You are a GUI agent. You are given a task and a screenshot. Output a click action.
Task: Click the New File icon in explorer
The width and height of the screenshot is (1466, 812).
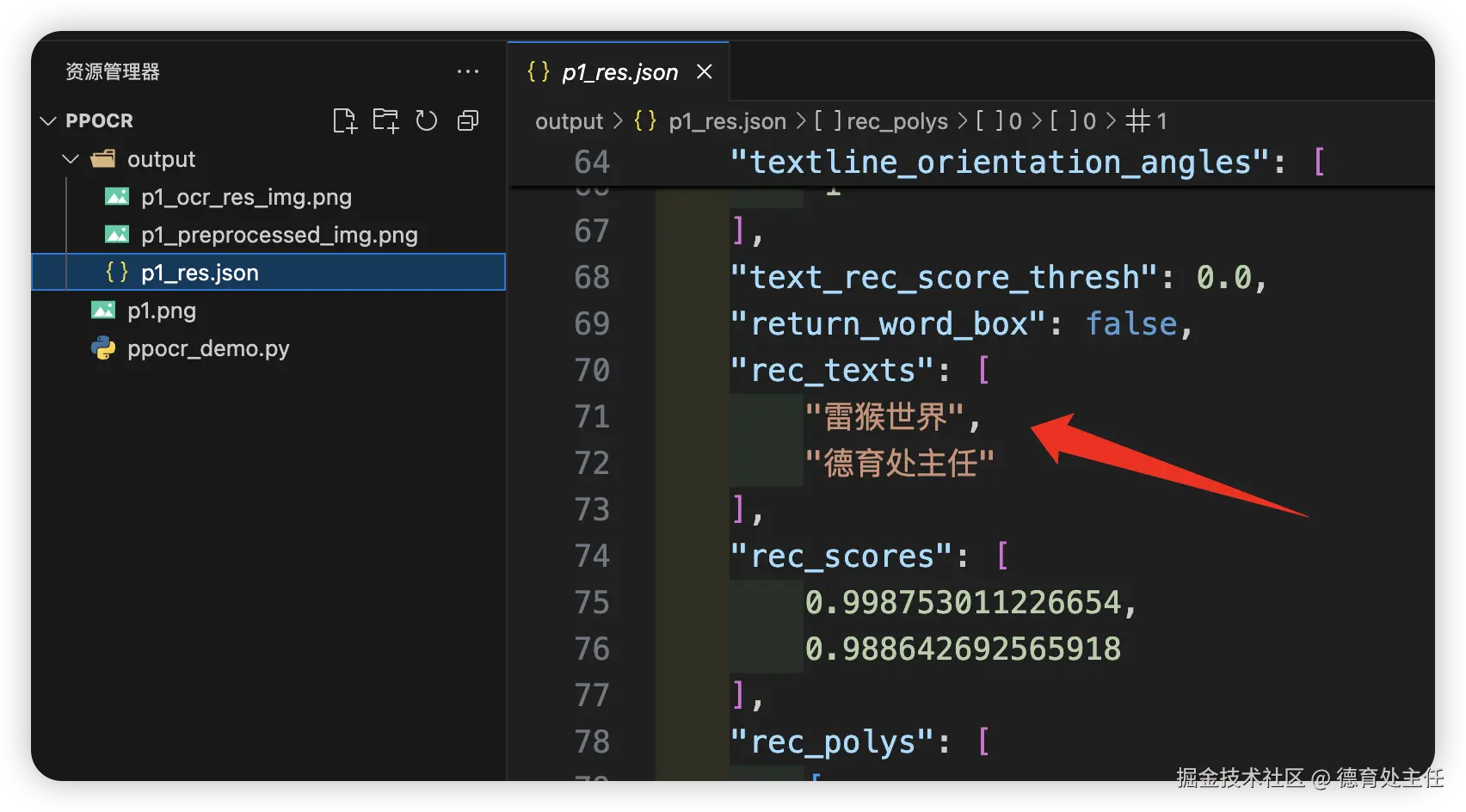[344, 121]
